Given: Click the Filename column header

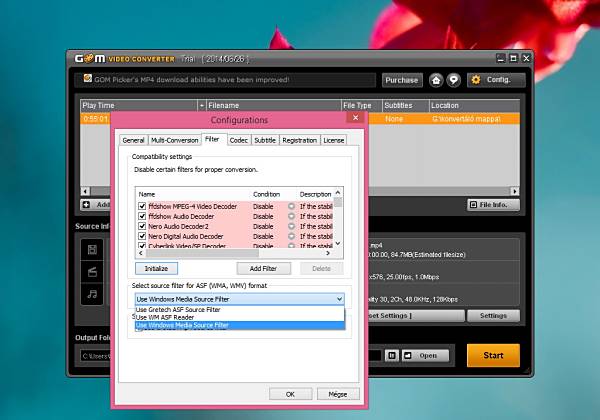Looking at the screenshot, I should (273, 106).
